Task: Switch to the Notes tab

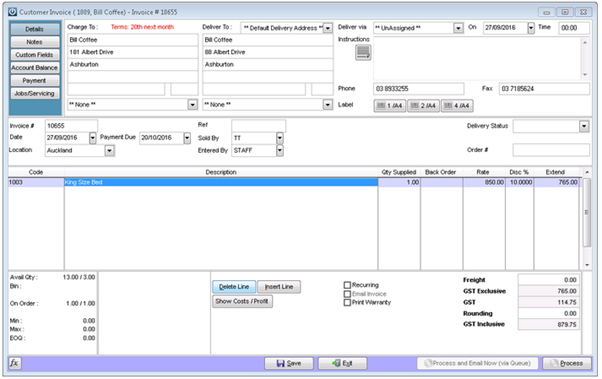Action: coord(35,42)
